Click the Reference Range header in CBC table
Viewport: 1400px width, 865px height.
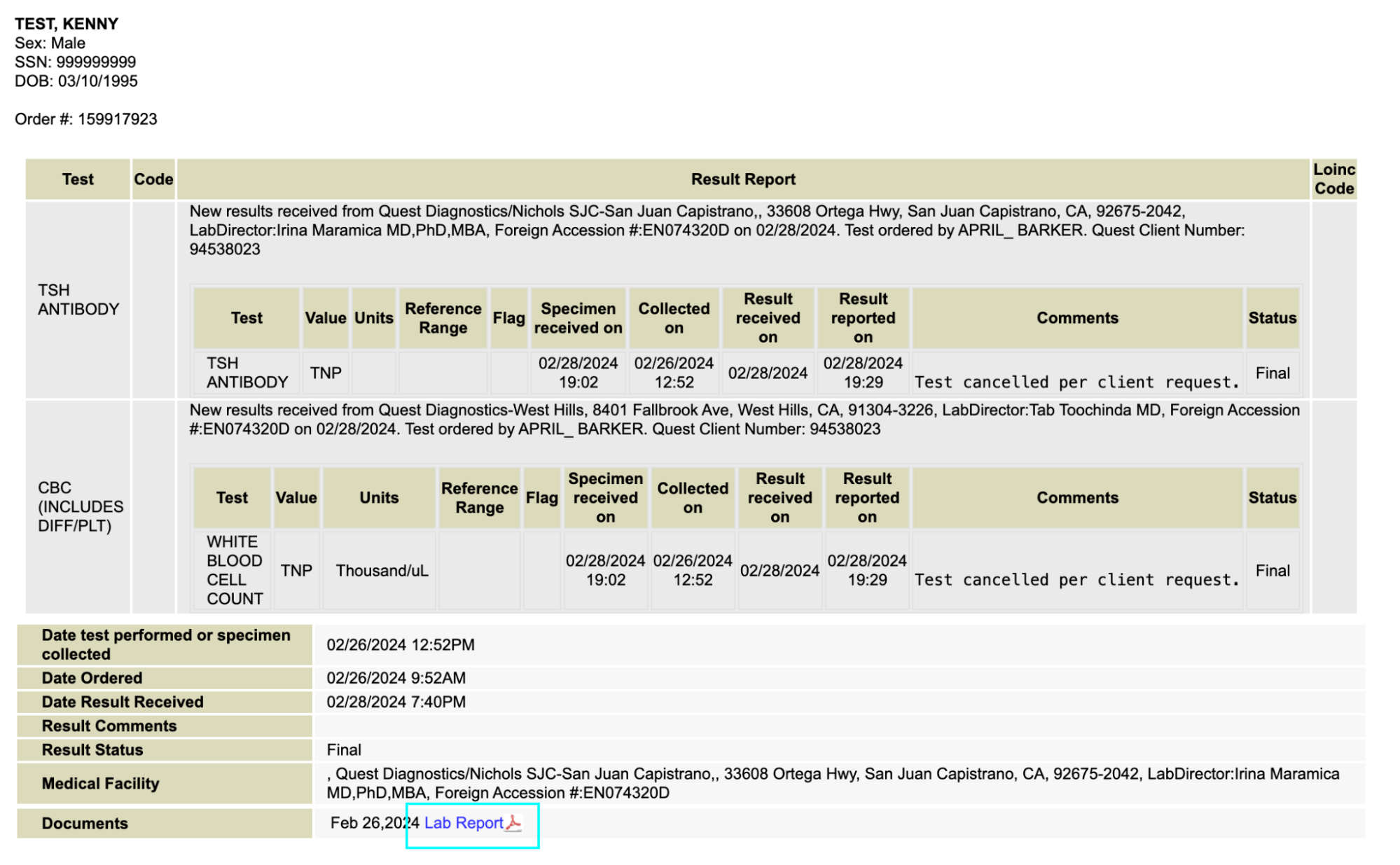[479, 498]
